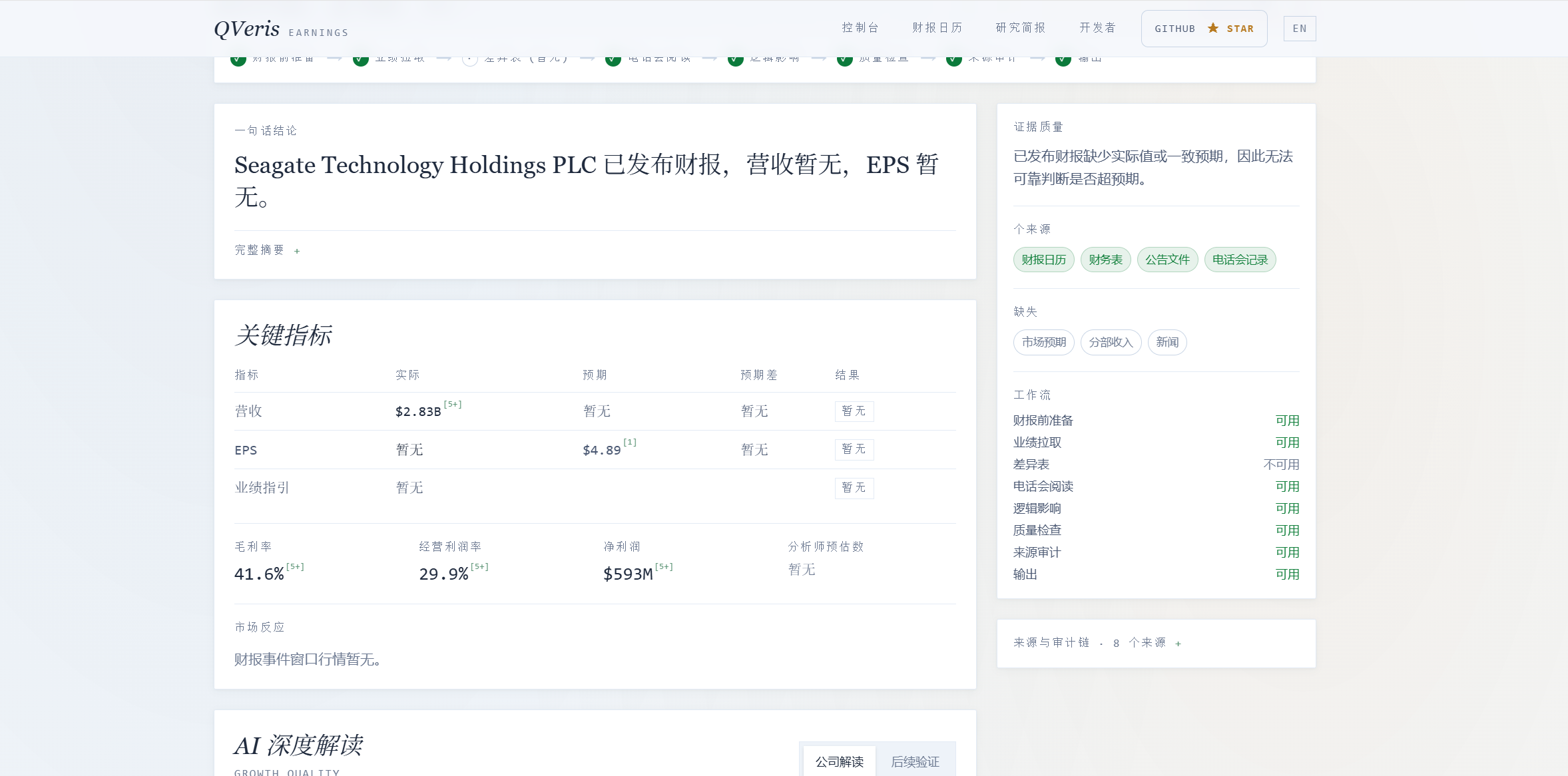Click the 输出 workflow row

(x=1157, y=574)
